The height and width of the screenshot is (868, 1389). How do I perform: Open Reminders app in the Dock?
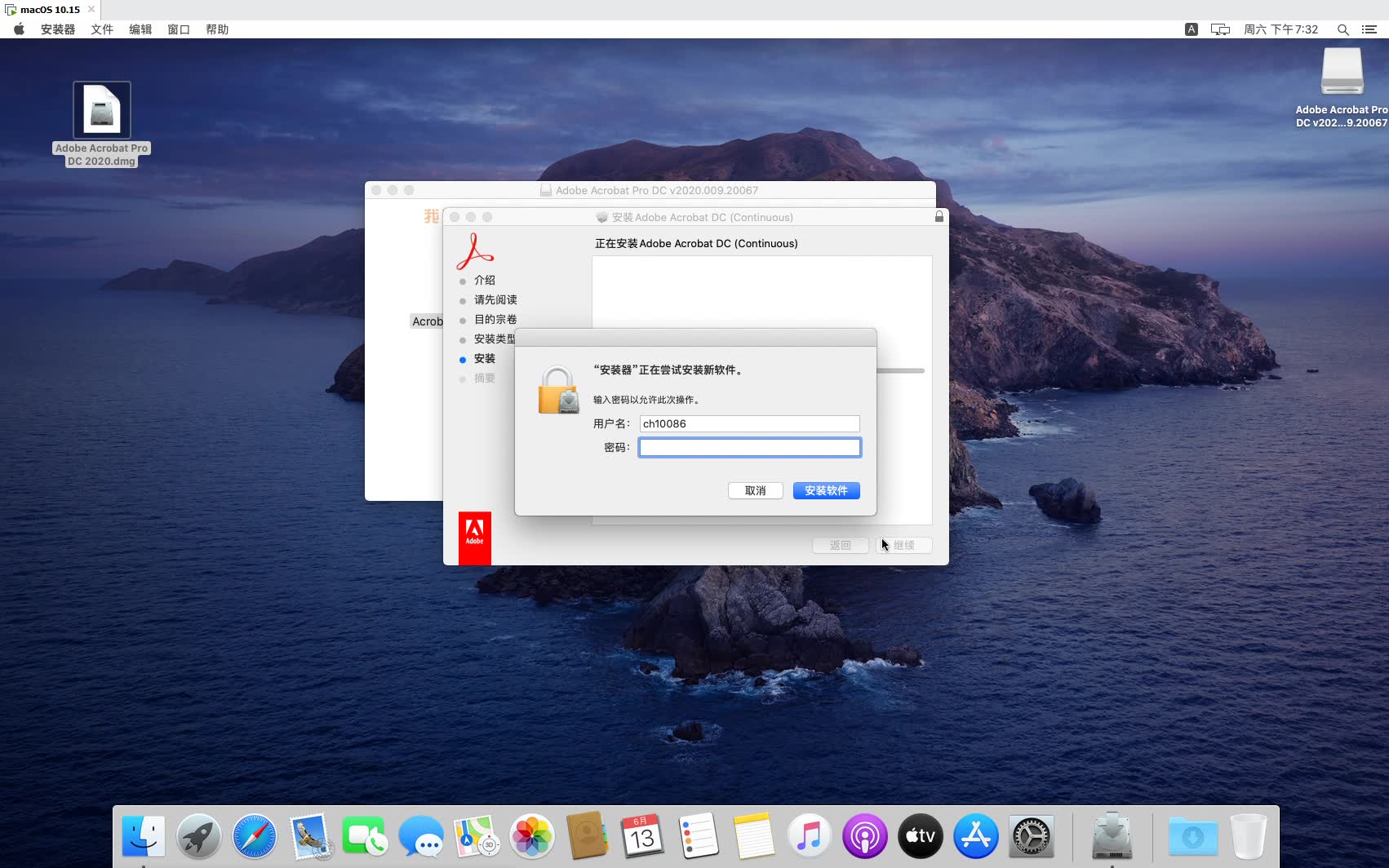[699, 836]
